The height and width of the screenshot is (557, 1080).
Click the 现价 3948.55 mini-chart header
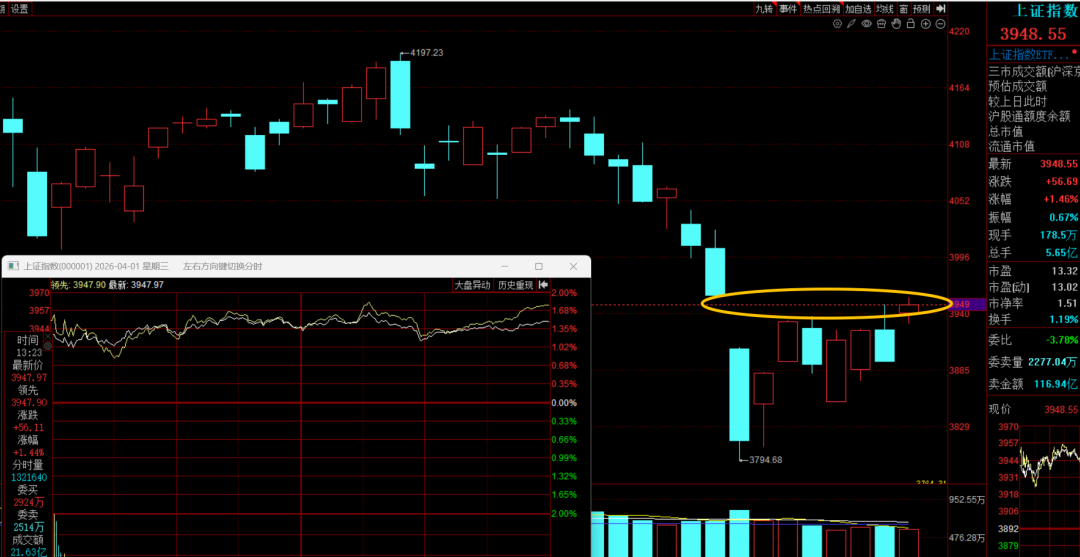pyautogui.click(x=1033, y=408)
